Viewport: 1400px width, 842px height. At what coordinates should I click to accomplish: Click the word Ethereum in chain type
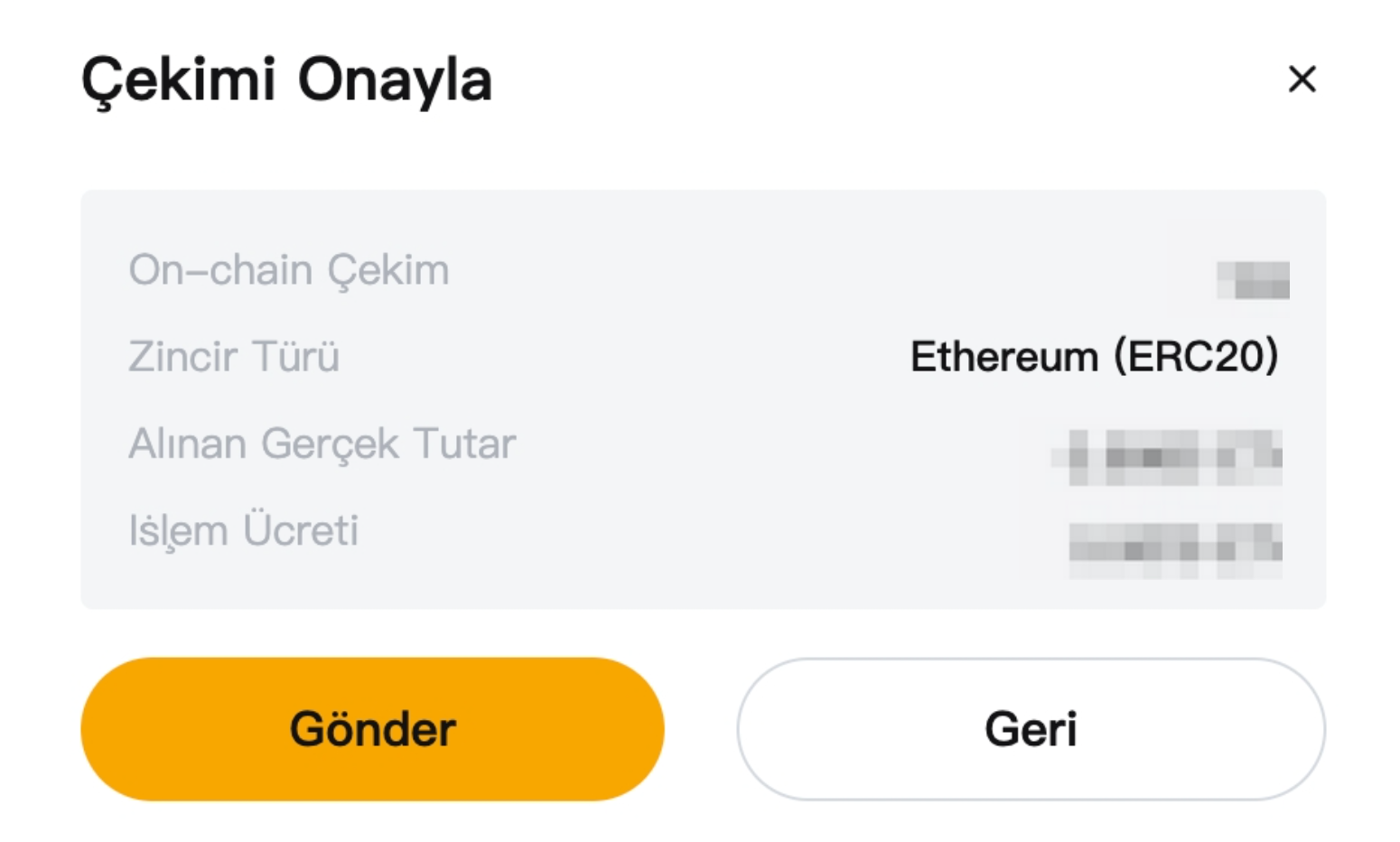pos(1004,357)
